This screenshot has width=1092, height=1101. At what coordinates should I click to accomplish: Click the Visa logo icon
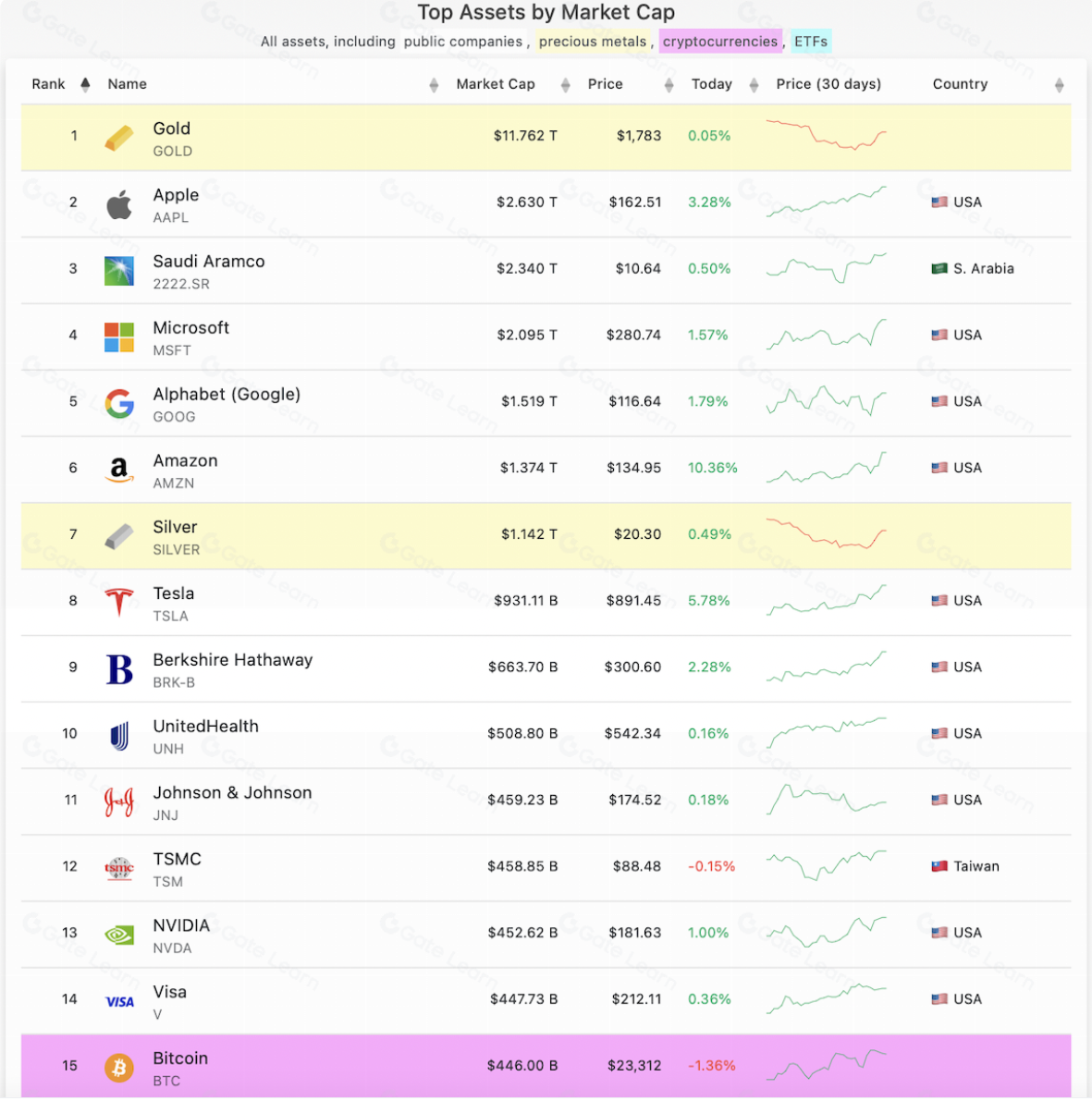(x=119, y=1001)
